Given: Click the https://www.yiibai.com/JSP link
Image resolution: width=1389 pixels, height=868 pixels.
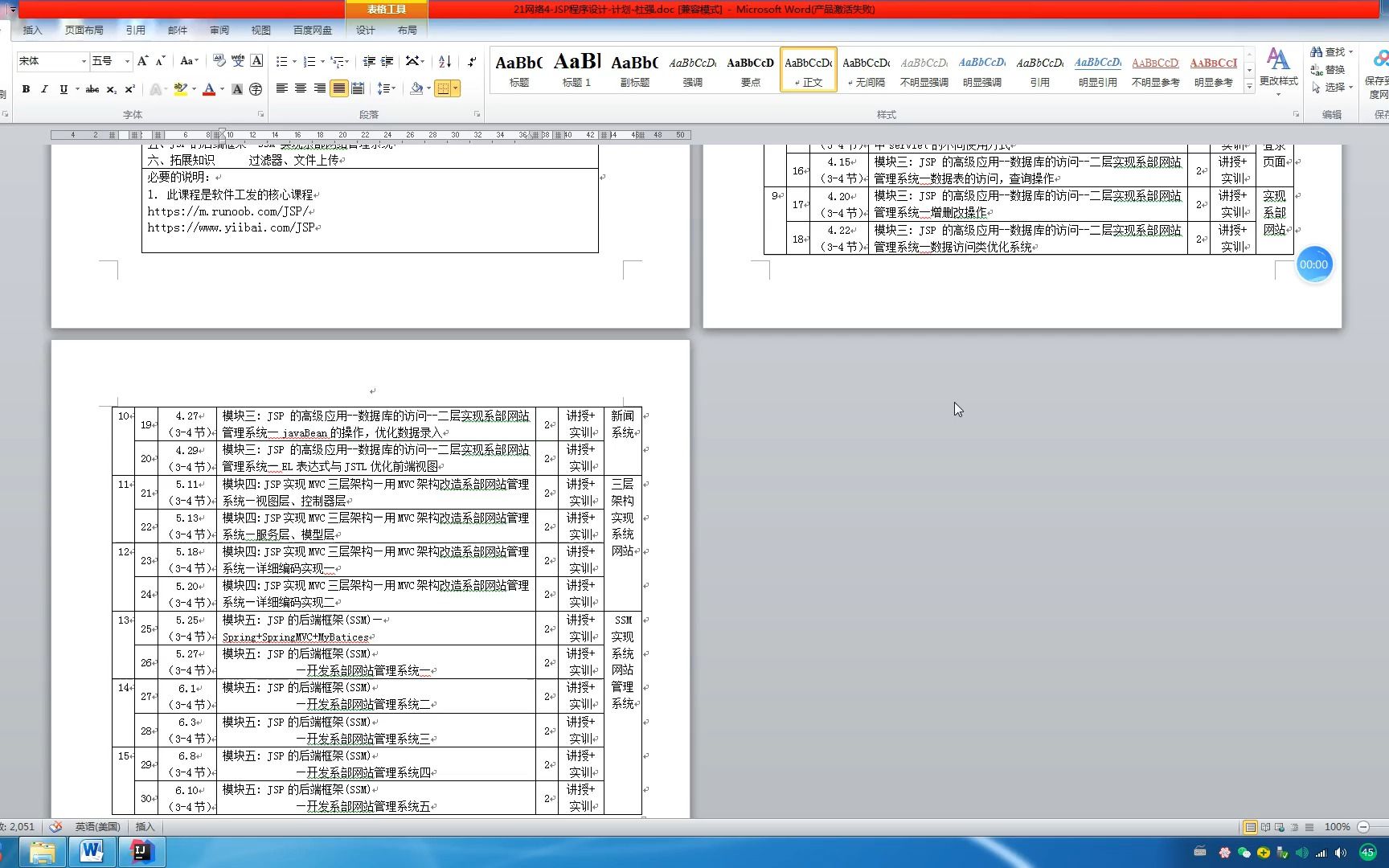Looking at the screenshot, I should (x=231, y=227).
